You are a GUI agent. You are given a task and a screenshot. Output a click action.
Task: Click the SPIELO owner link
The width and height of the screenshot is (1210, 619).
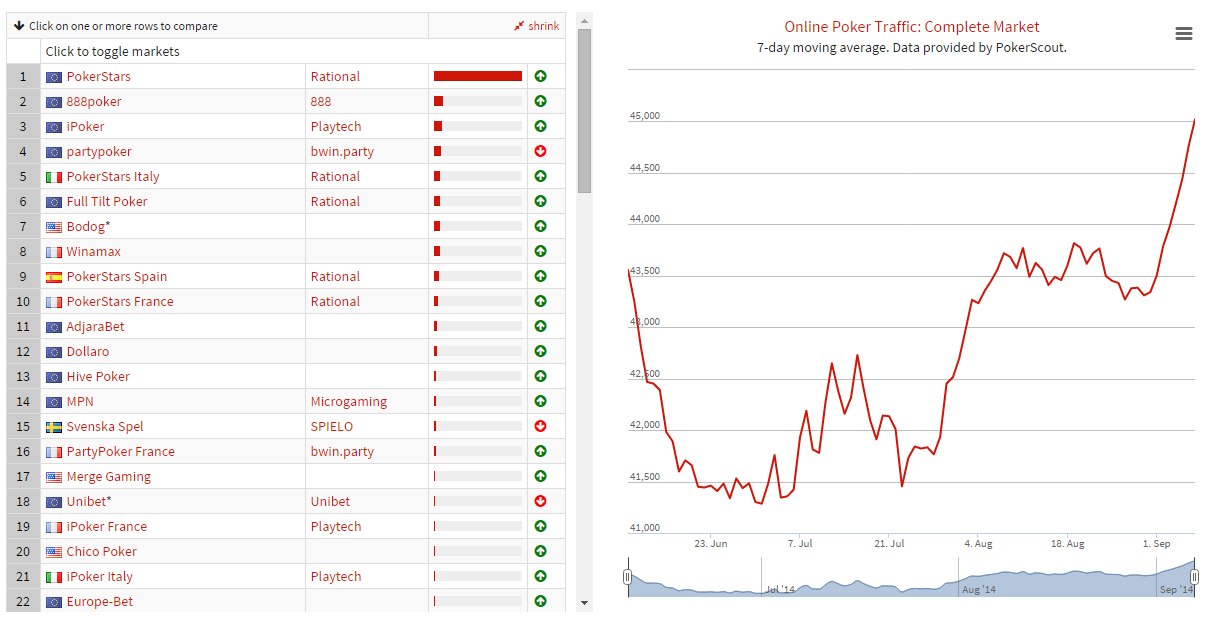pos(331,426)
